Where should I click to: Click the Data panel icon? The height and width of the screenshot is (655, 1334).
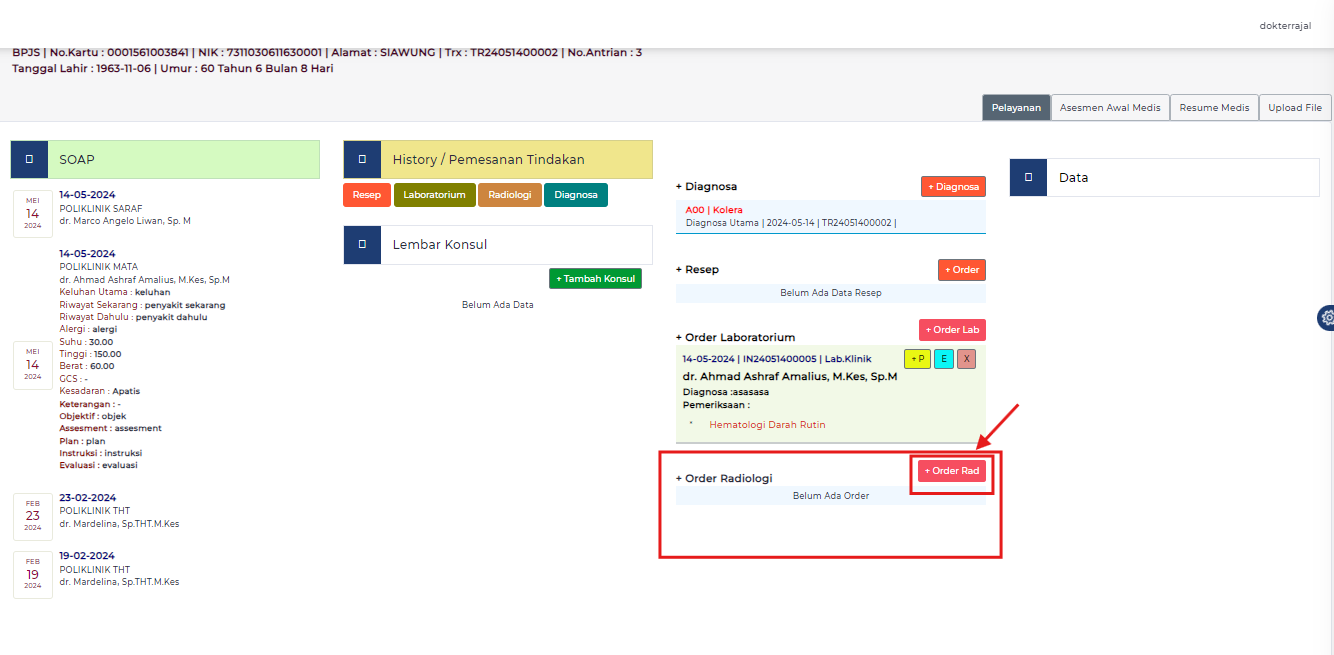tap(1028, 177)
